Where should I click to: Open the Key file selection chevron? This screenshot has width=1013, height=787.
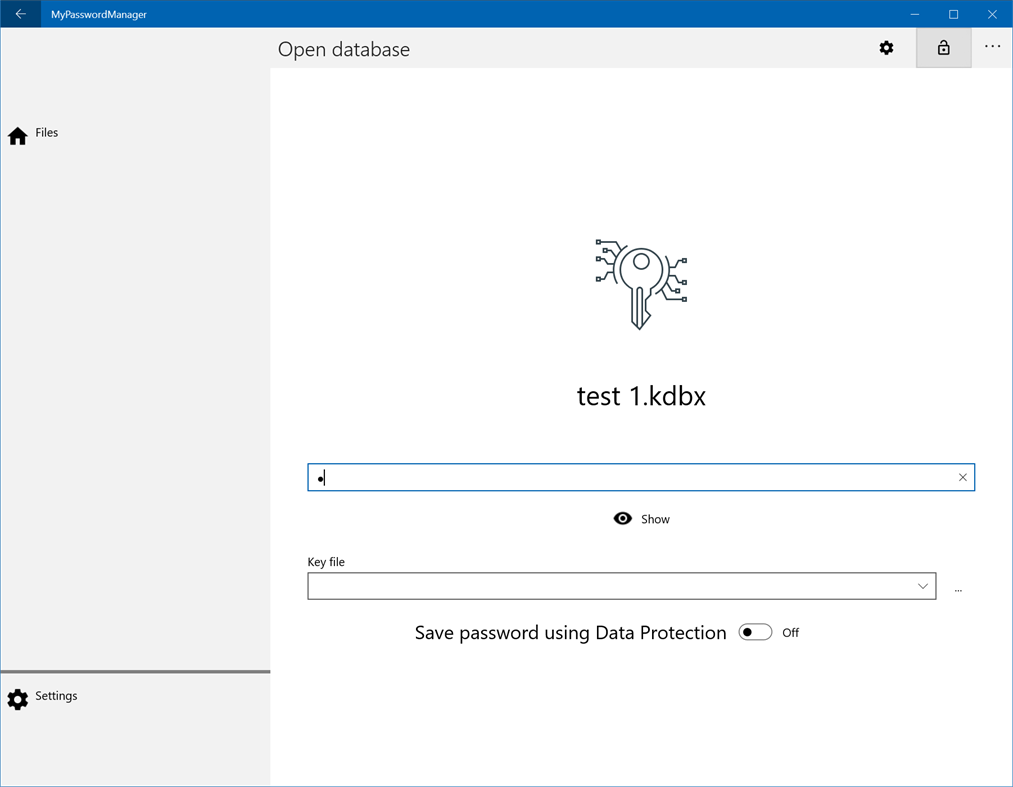pyautogui.click(x=921, y=586)
